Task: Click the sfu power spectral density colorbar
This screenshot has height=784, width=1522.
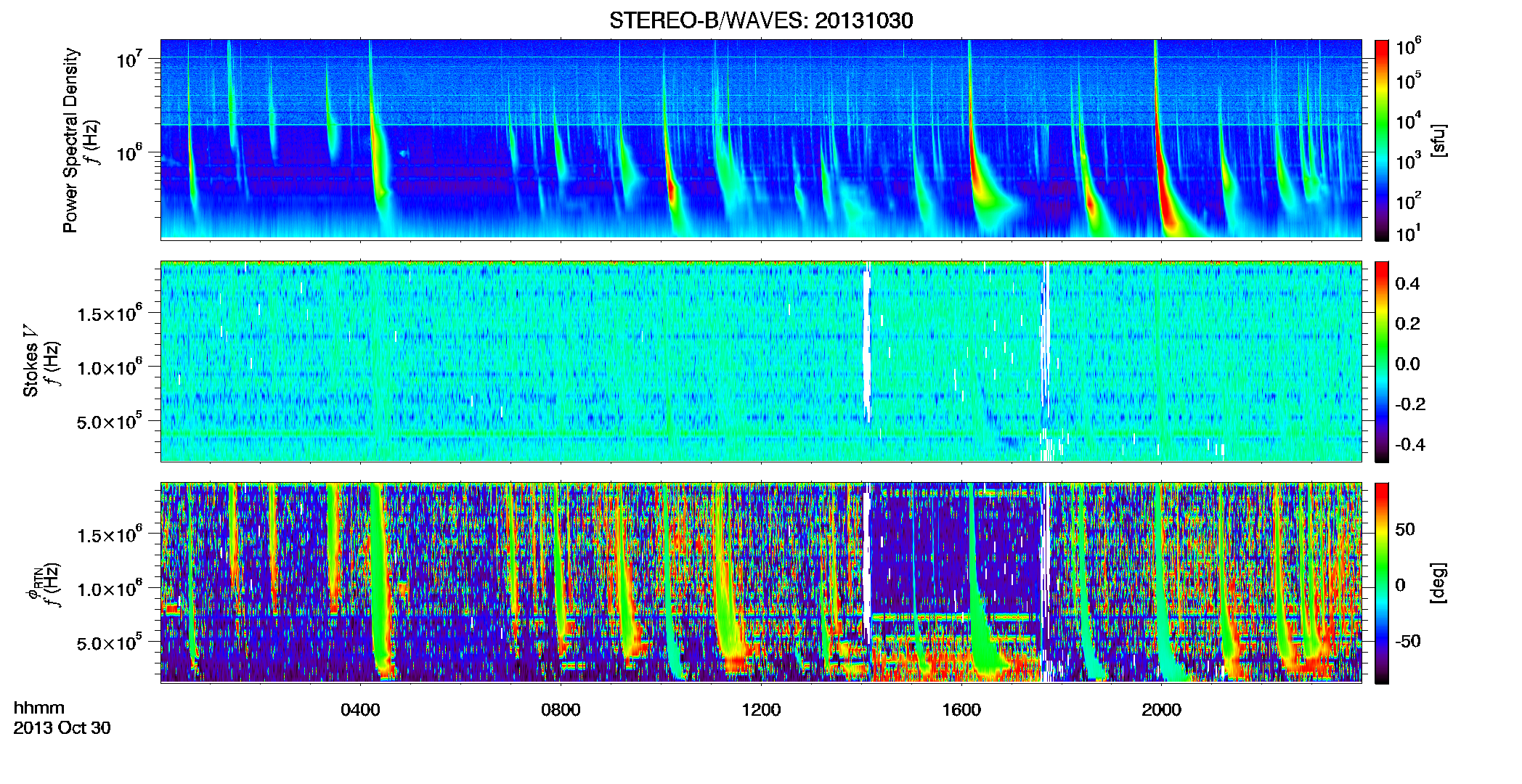Action: [x=1382, y=139]
